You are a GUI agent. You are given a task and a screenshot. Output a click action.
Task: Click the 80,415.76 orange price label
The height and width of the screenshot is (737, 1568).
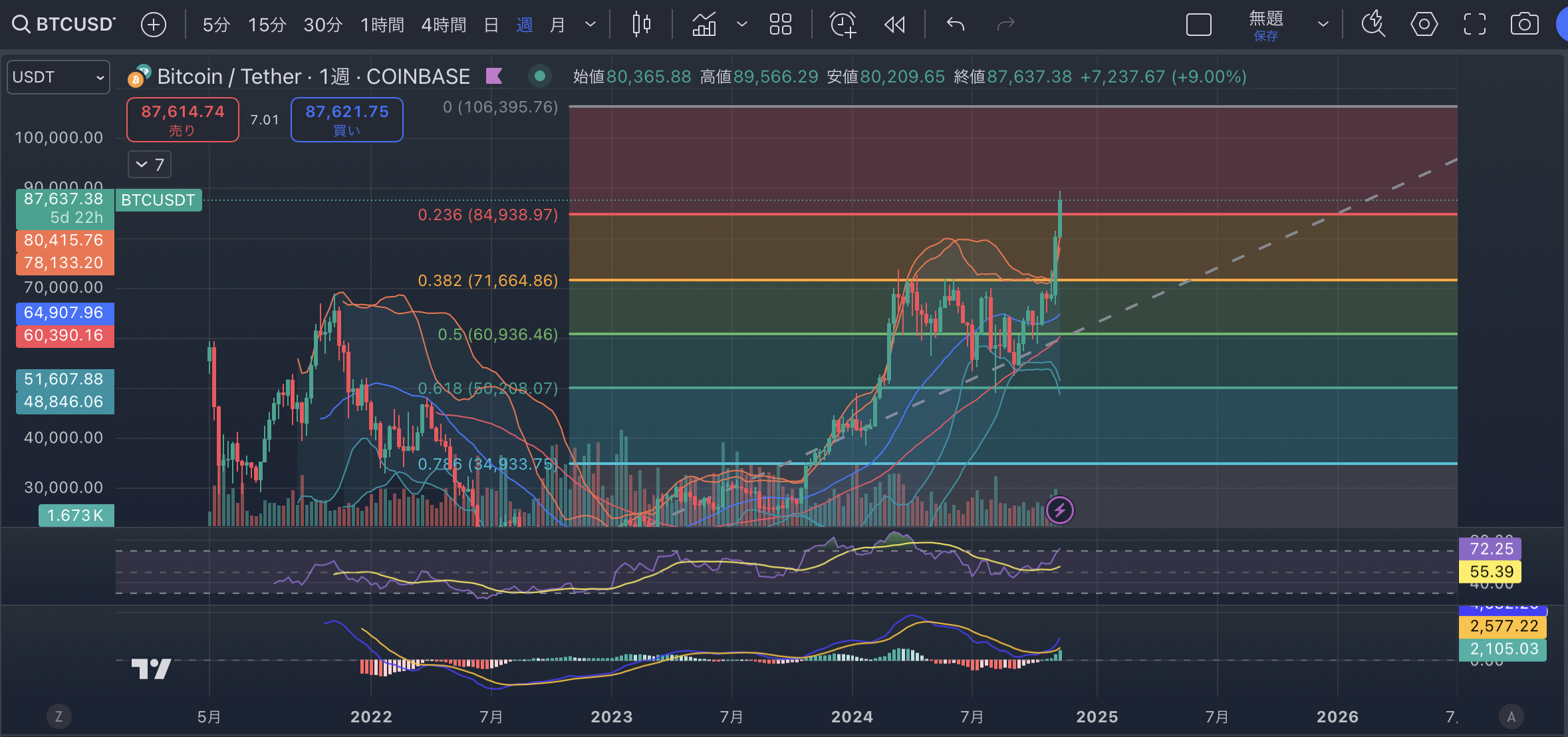click(x=65, y=240)
